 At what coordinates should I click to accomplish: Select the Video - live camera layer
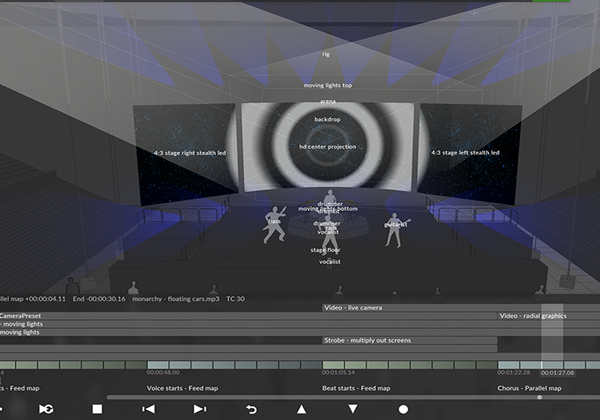click(x=352, y=308)
